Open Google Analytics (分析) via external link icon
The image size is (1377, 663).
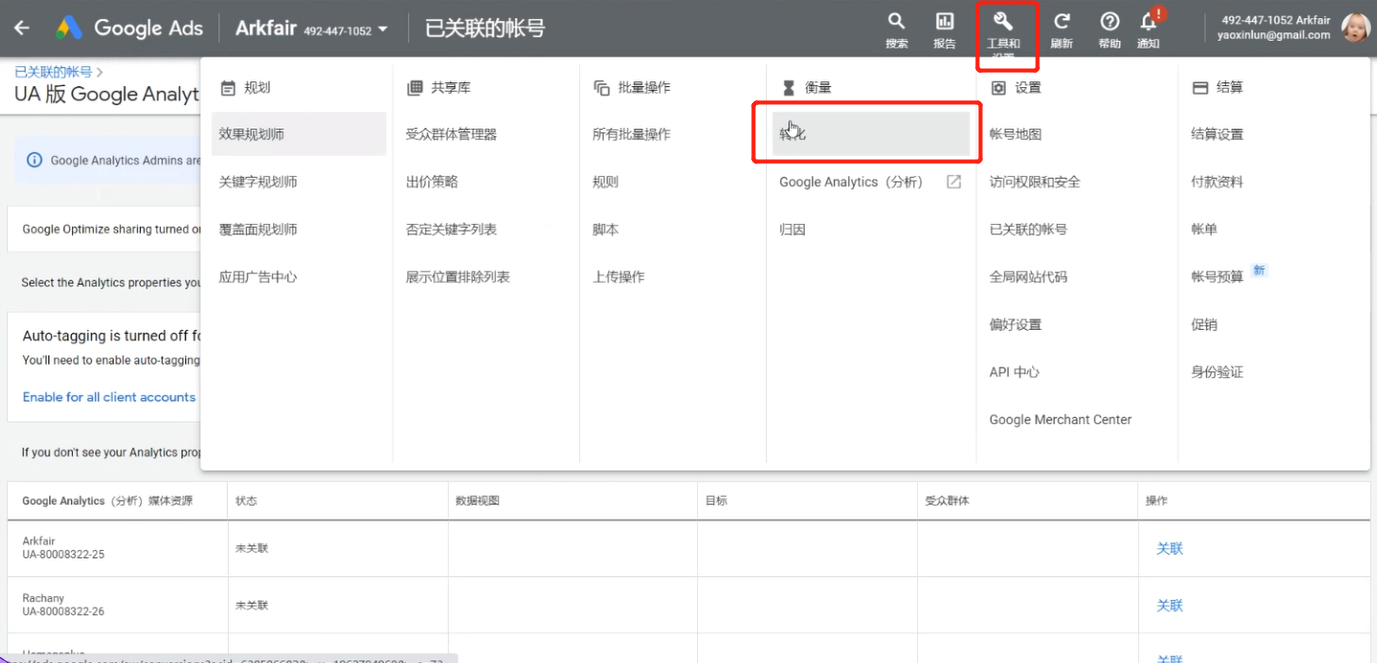click(x=952, y=181)
